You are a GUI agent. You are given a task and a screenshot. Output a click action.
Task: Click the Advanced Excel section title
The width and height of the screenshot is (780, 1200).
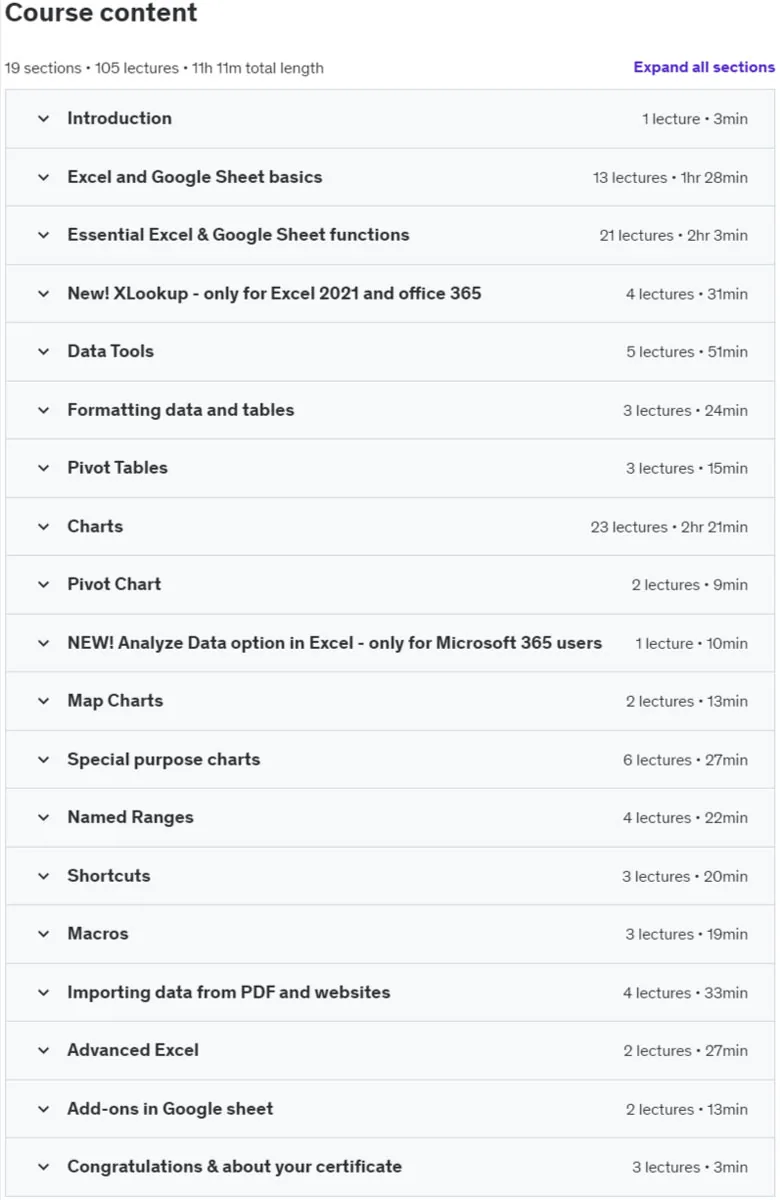pyautogui.click(x=132, y=1050)
